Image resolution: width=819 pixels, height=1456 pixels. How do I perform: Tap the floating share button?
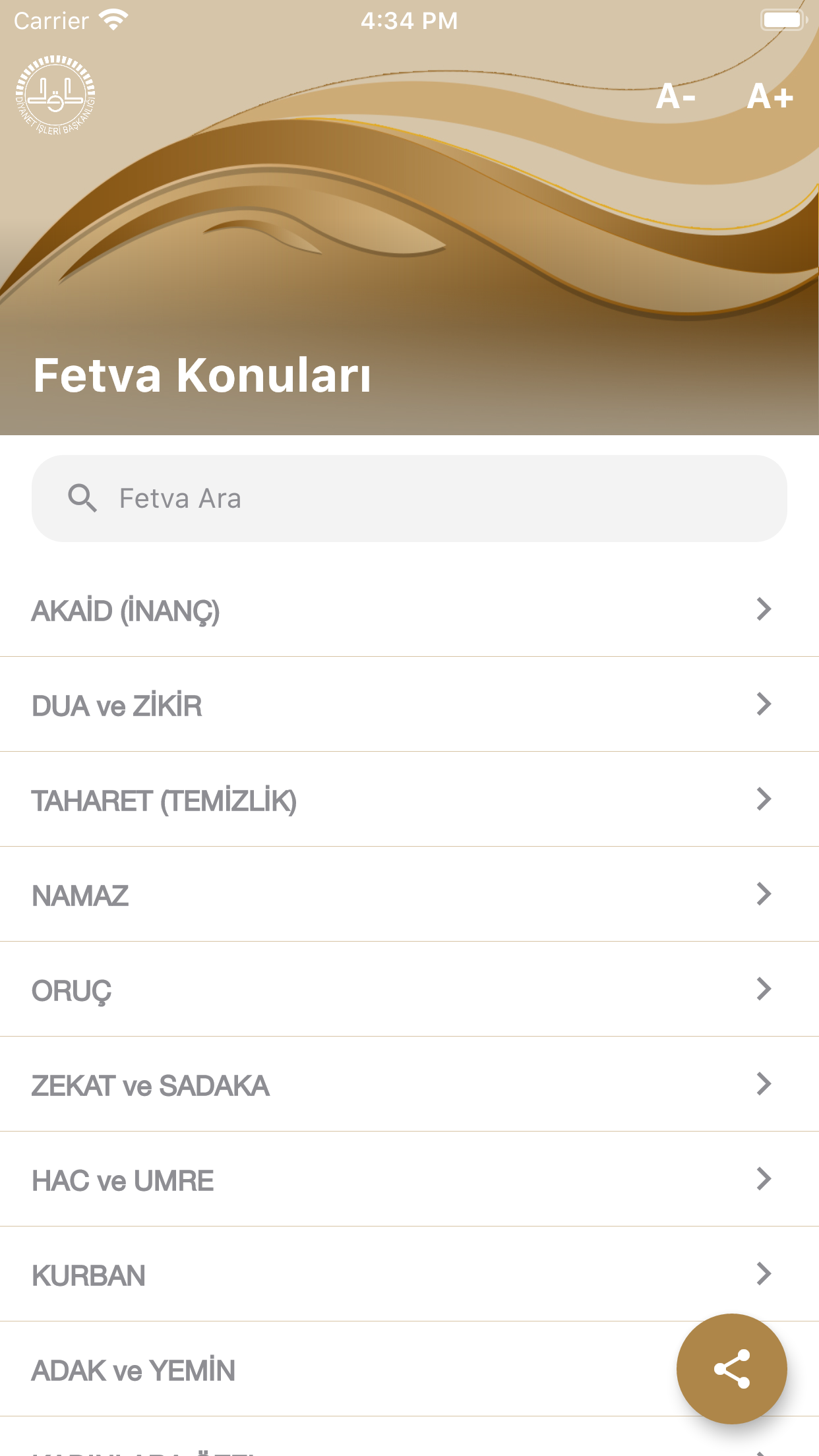coord(731,1368)
